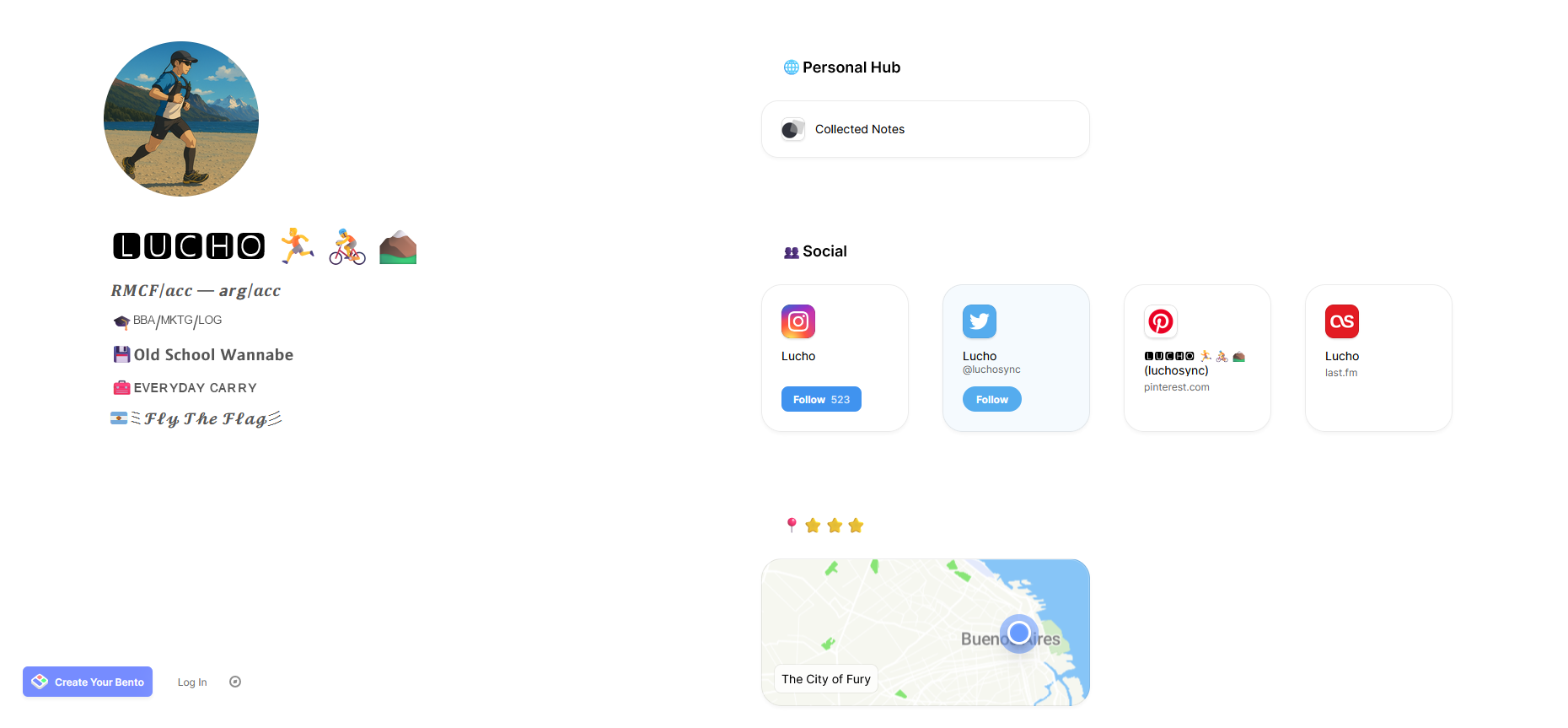Image resolution: width=1568 pixels, height=728 pixels.
Task: Open the pinterest.com luchosync card
Action: [1197, 358]
